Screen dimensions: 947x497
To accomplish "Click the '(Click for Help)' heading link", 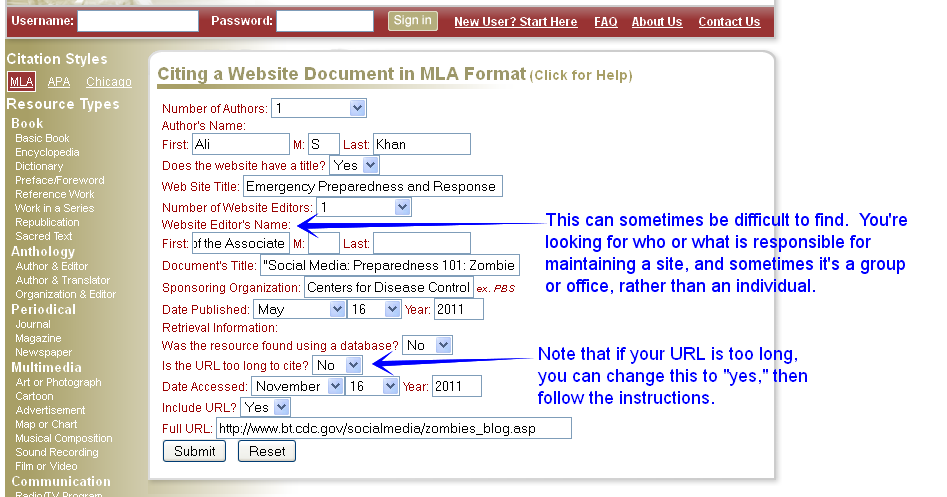I will point(581,75).
